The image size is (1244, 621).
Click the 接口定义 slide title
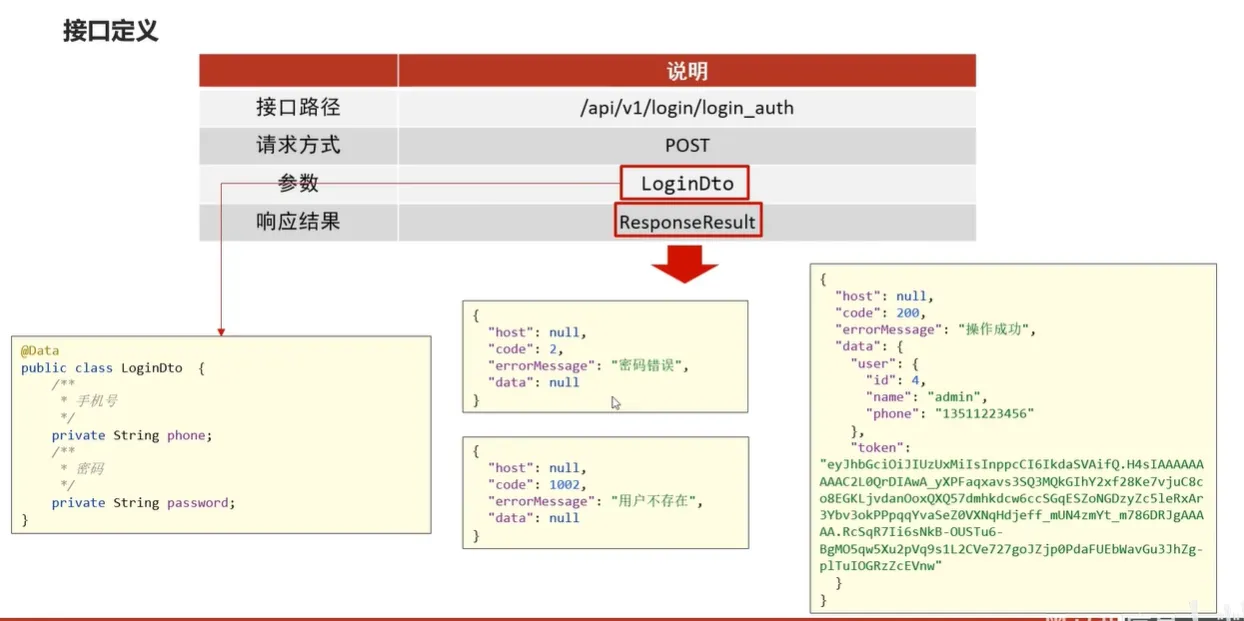click(x=111, y=31)
